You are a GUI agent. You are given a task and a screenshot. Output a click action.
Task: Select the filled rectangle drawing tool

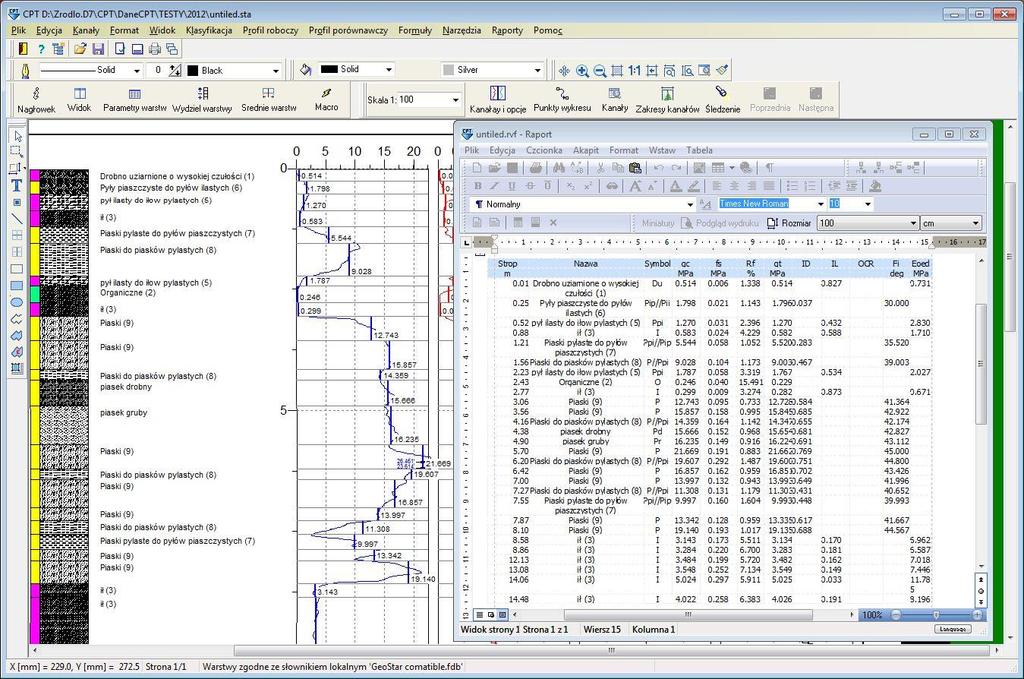[x=17, y=285]
